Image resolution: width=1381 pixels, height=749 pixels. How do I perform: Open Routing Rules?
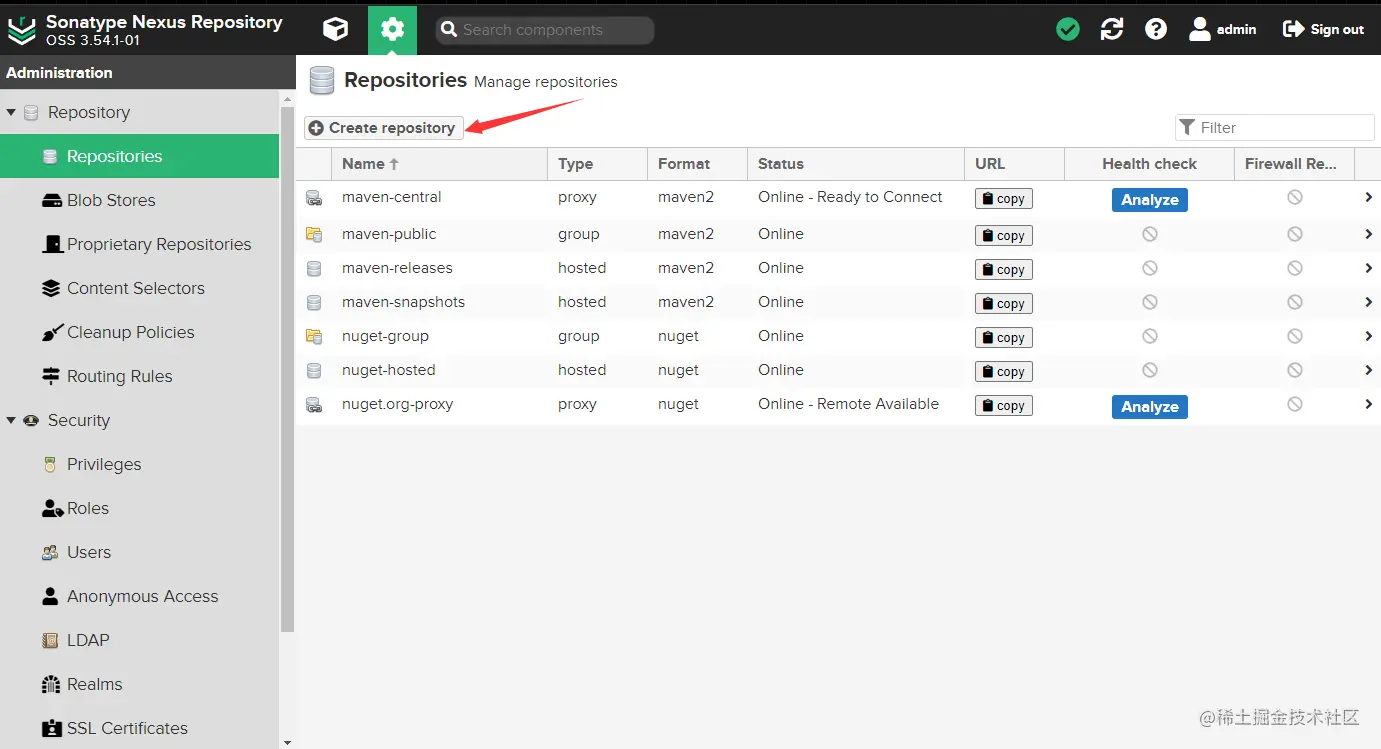coord(140,376)
